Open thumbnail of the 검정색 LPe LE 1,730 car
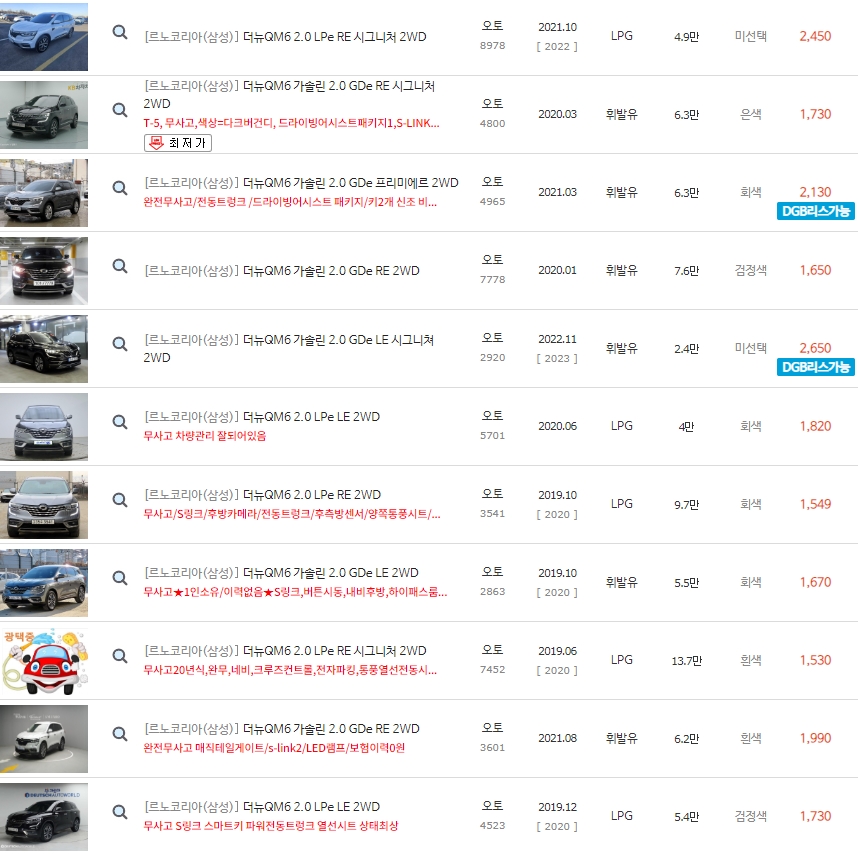858x854 pixels. [x=44, y=816]
